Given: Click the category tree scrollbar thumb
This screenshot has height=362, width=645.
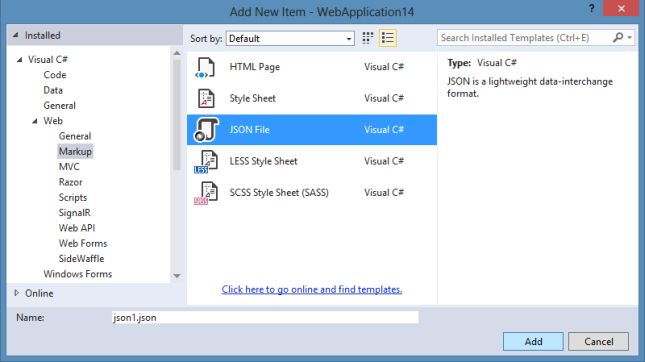Looking at the screenshot, I should (177, 115).
